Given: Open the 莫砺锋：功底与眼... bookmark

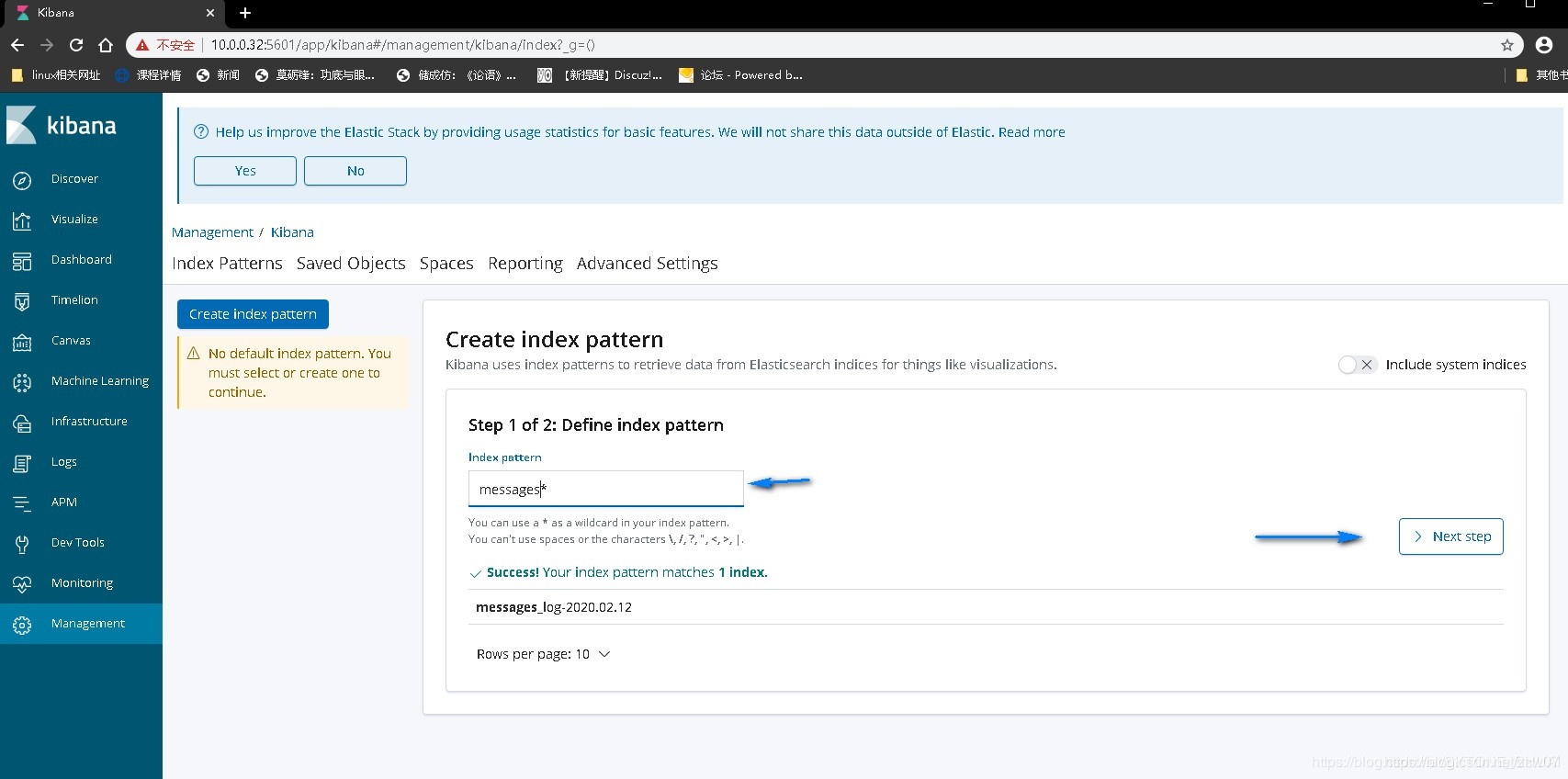Looking at the screenshot, I should [x=316, y=75].
